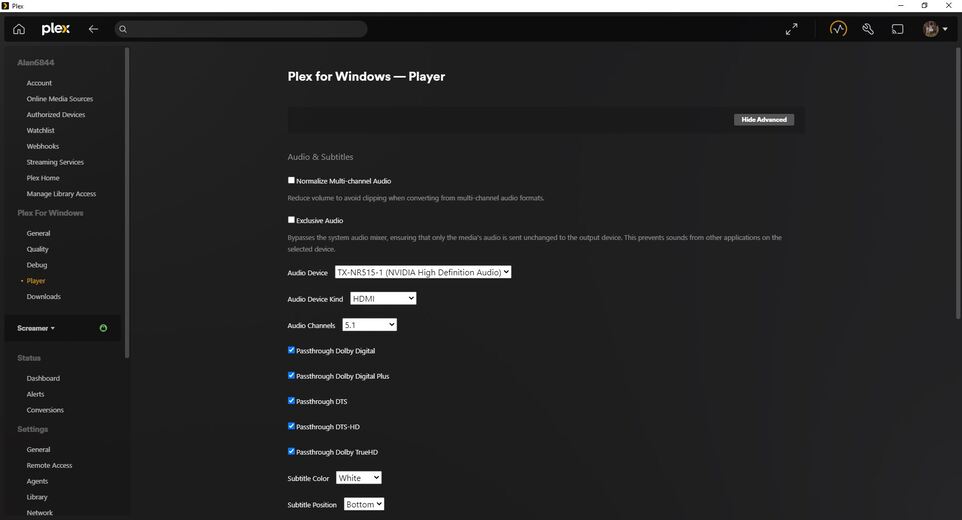
Task: Open Webhooks settings
Action: pyautogui.click(x=43, y=147)
